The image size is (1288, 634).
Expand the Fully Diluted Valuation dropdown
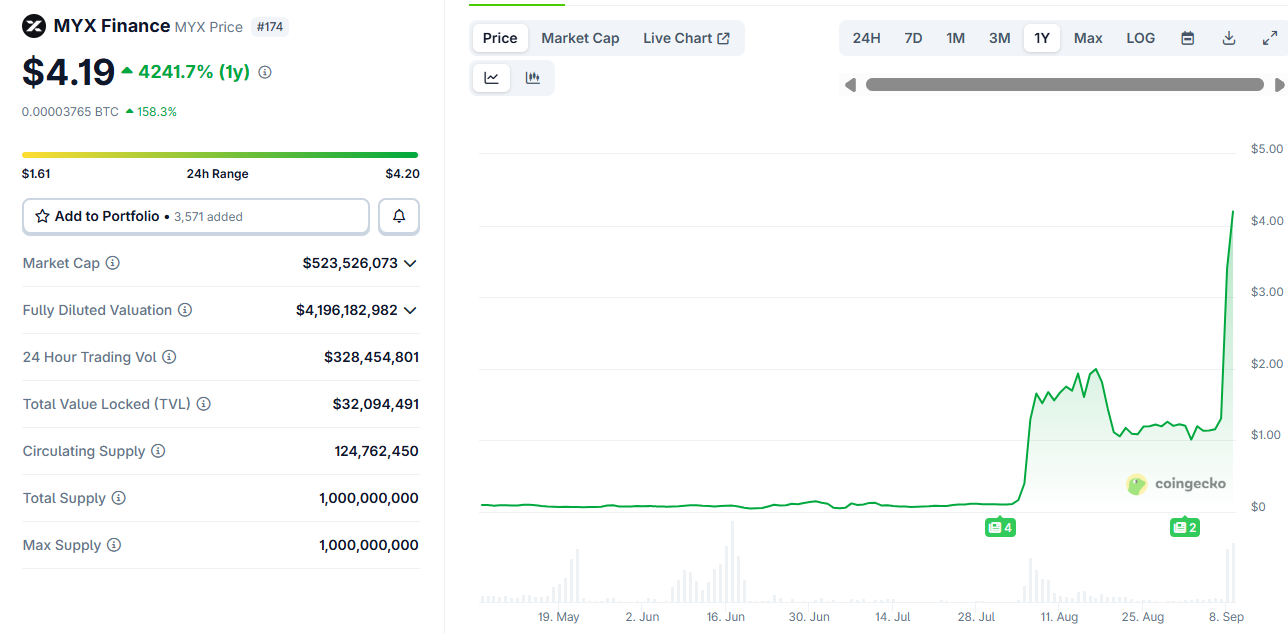tap(410, 310)
